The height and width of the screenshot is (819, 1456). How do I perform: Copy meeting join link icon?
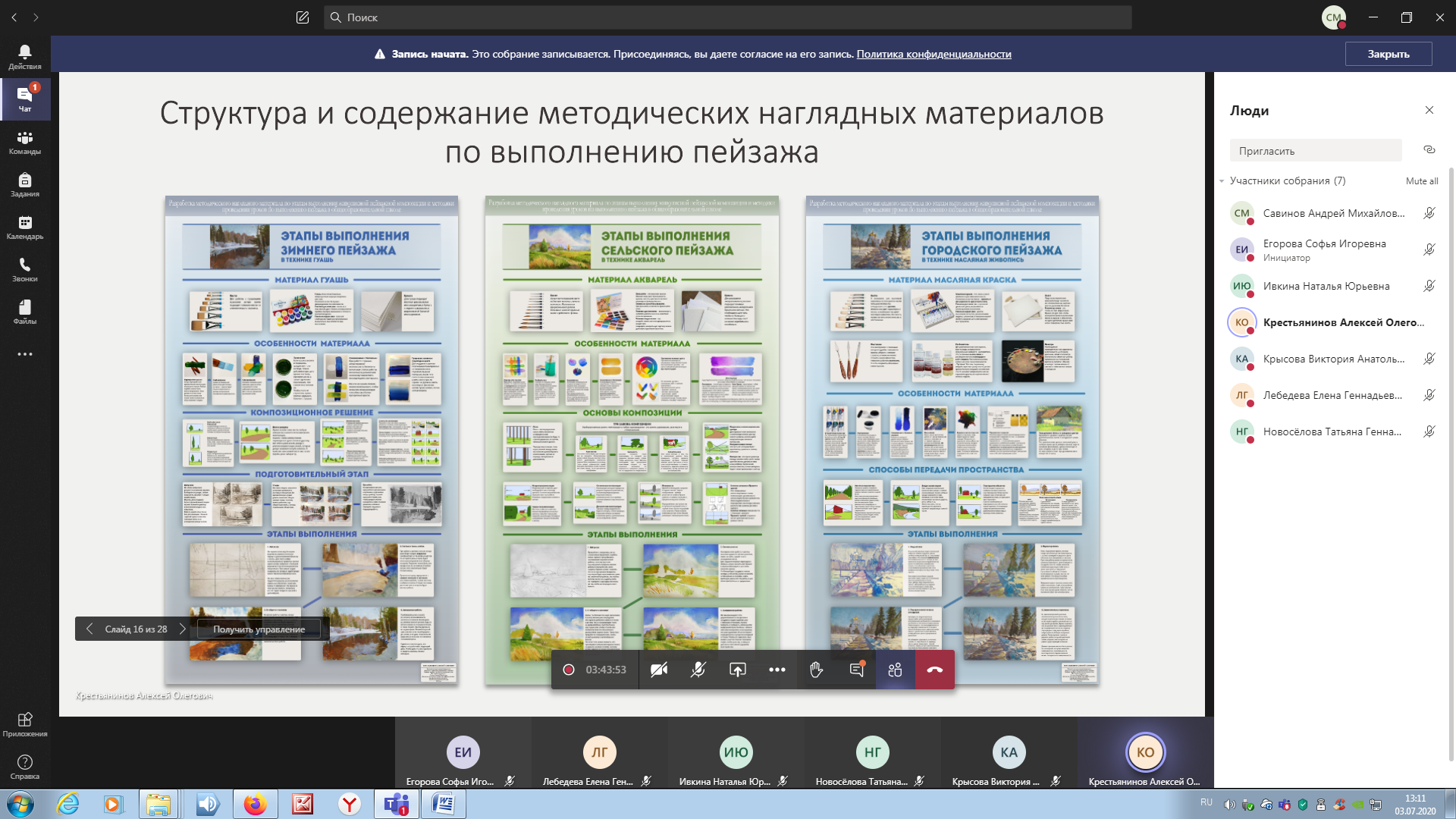[1429, 149]
